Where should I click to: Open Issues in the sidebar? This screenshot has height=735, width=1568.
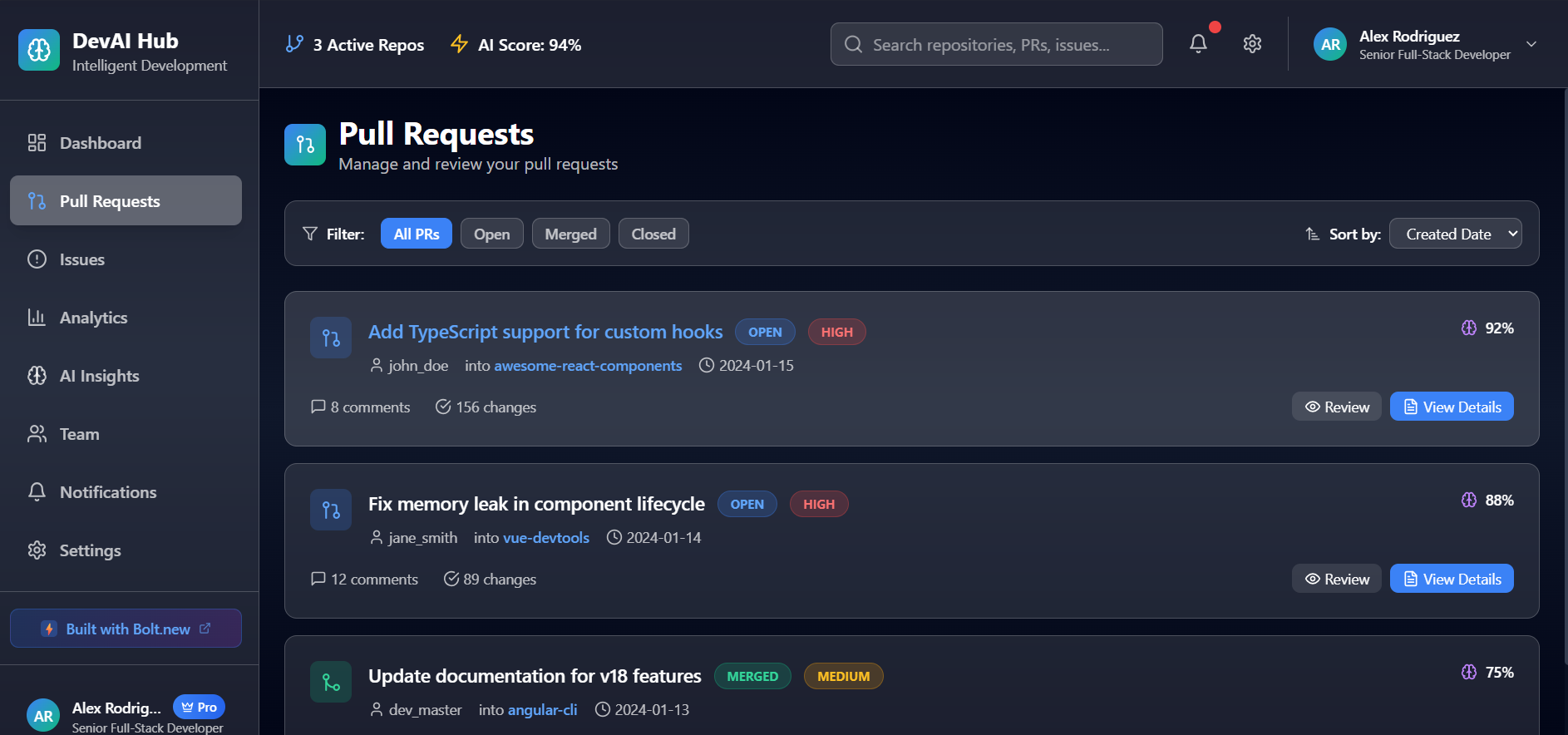(126, 259)
